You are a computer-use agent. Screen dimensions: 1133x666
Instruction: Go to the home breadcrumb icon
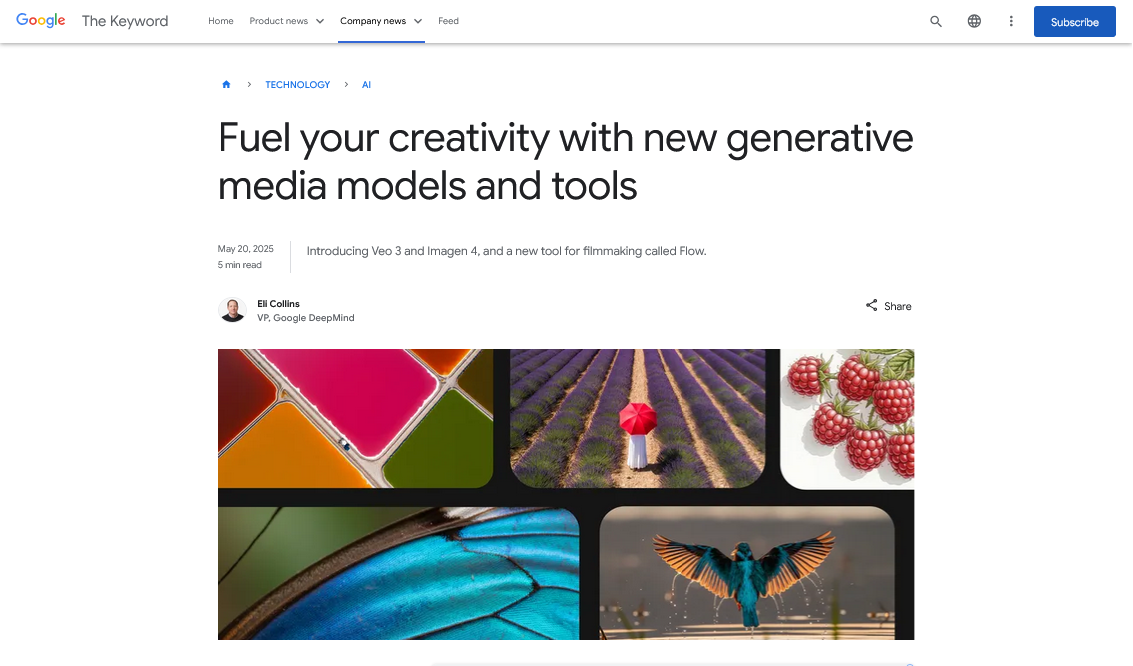point(226,85)
